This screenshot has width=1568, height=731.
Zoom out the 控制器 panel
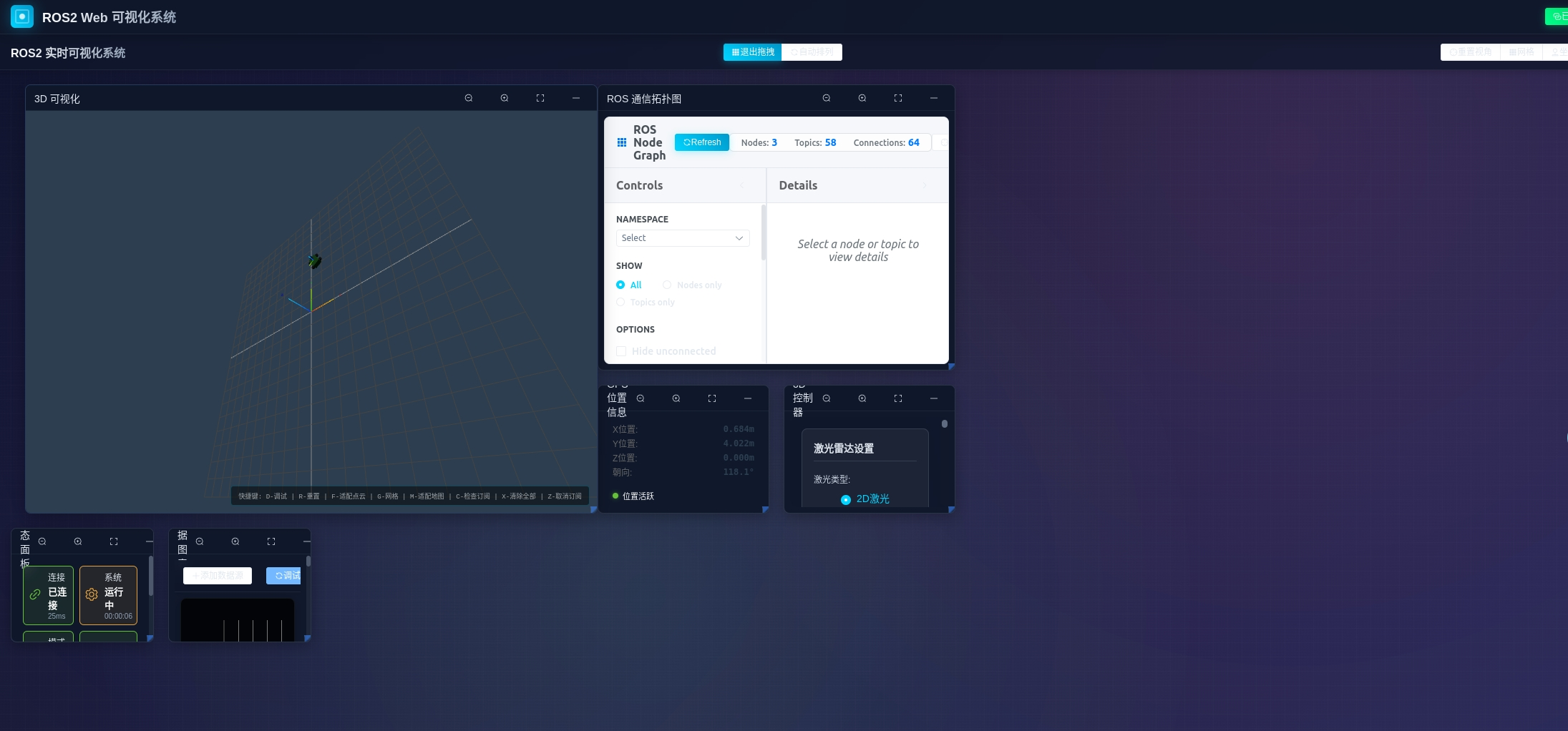click(827, 398)
